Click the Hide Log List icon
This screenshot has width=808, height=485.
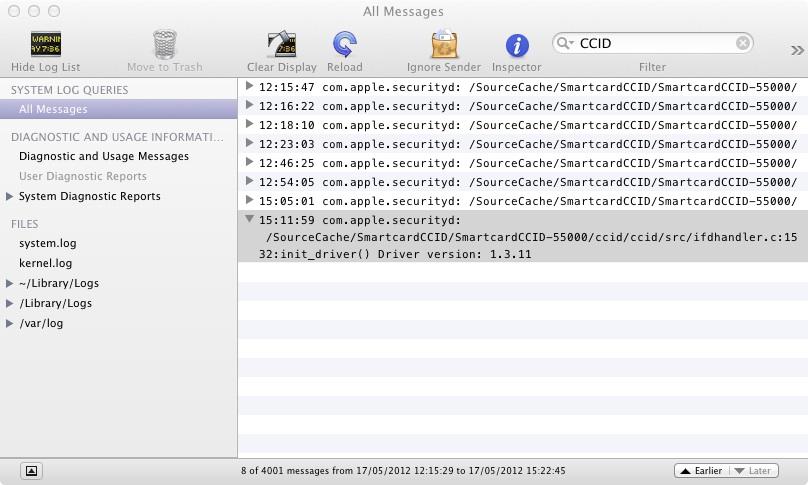(45, 45)
